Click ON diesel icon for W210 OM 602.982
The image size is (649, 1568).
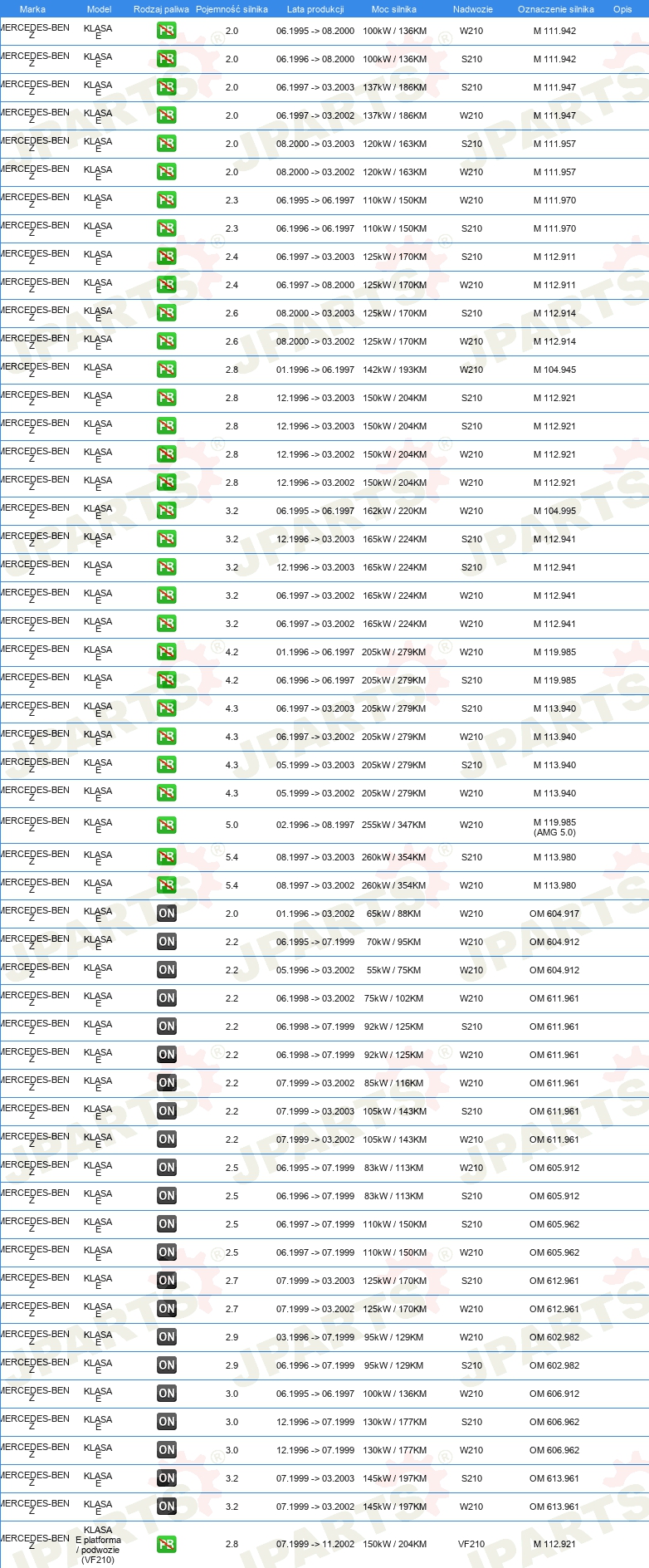tap(167, 1337)
